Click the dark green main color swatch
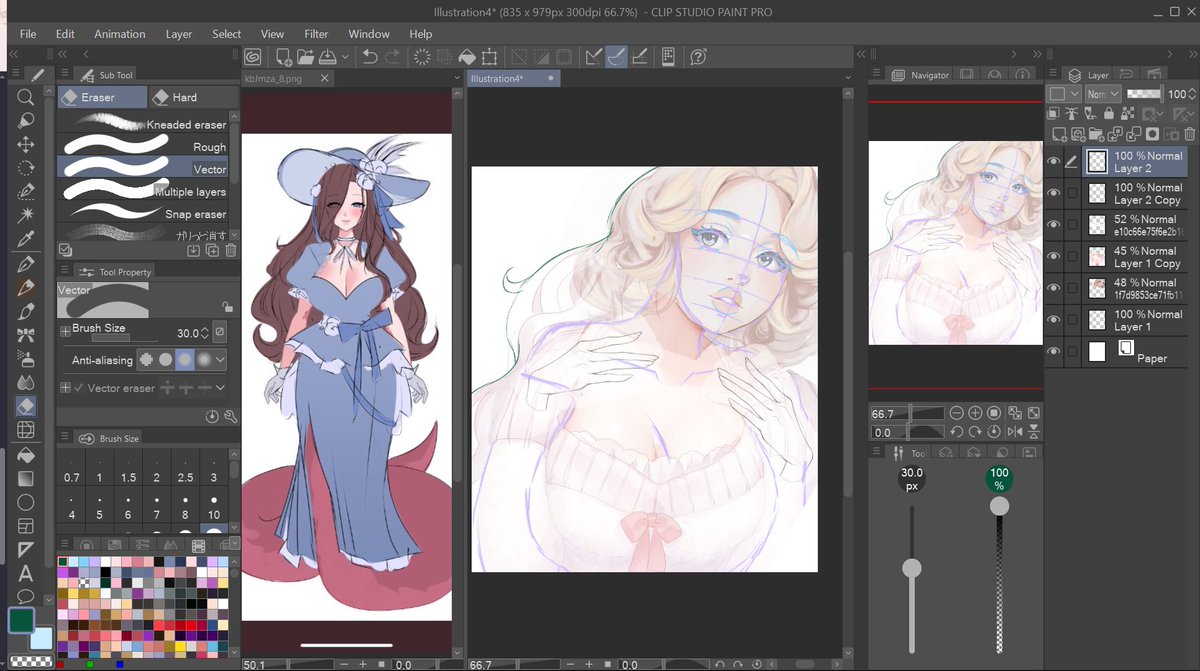 21,620
